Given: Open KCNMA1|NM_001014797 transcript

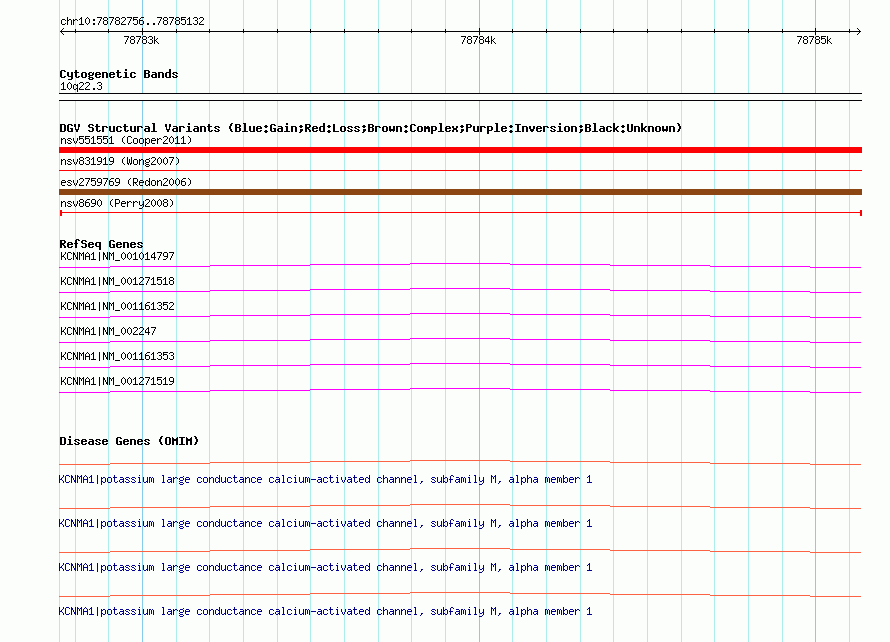Looking at the screenshot, I should point(117,256).
